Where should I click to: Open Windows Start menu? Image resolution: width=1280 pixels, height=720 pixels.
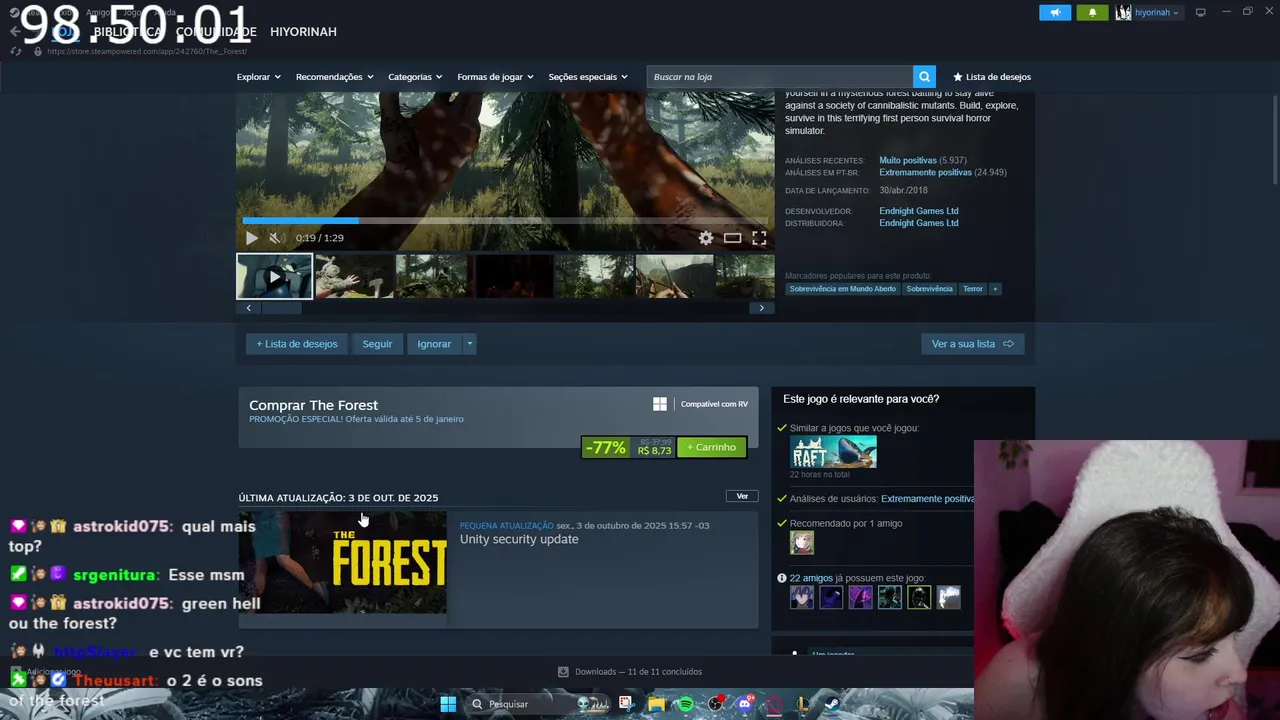click(448, 704)
